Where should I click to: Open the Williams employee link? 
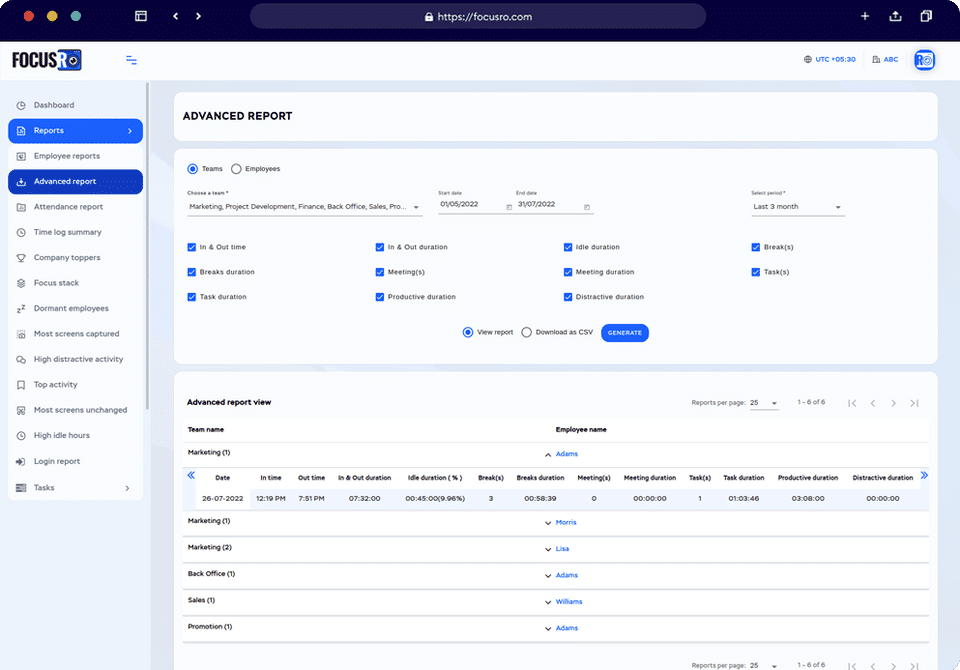(569, 602)
